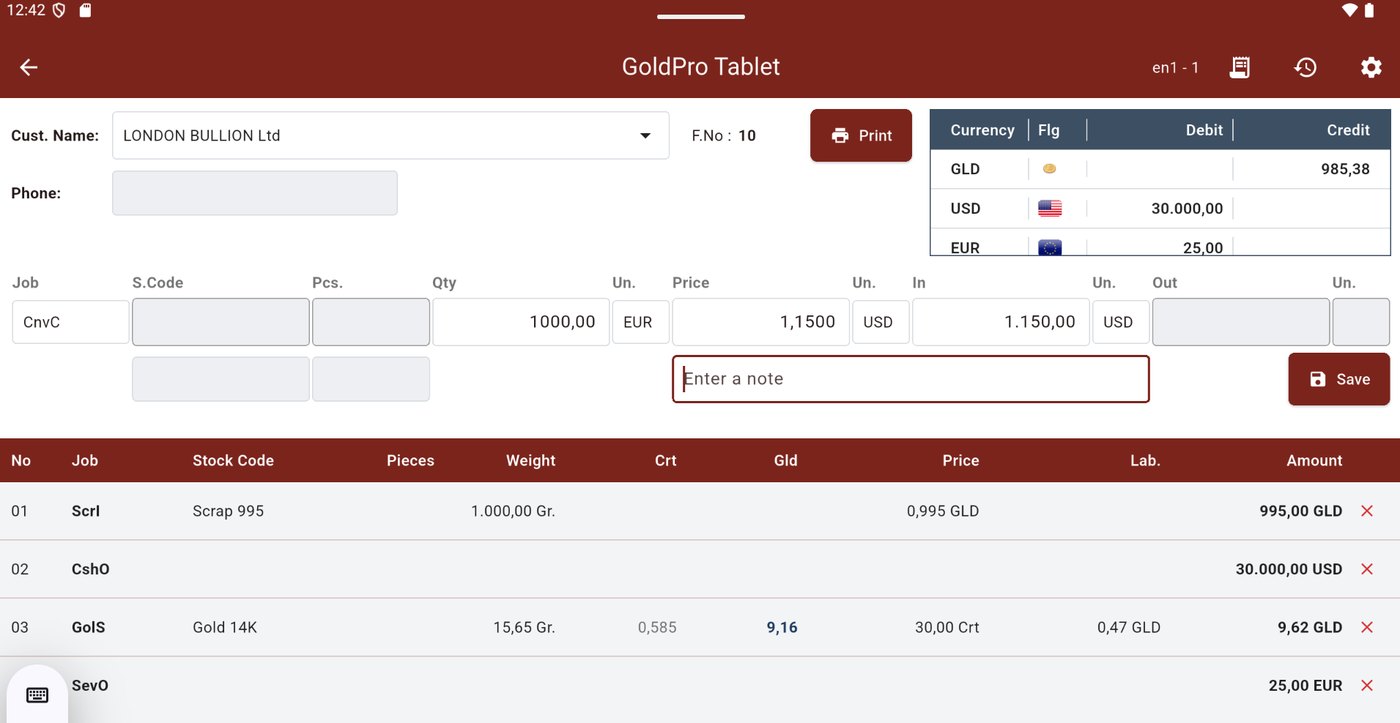Click the en1 - 1 label
Image resolution: width=1400 pixels, height=723 pixels.
pos(1176,68)
